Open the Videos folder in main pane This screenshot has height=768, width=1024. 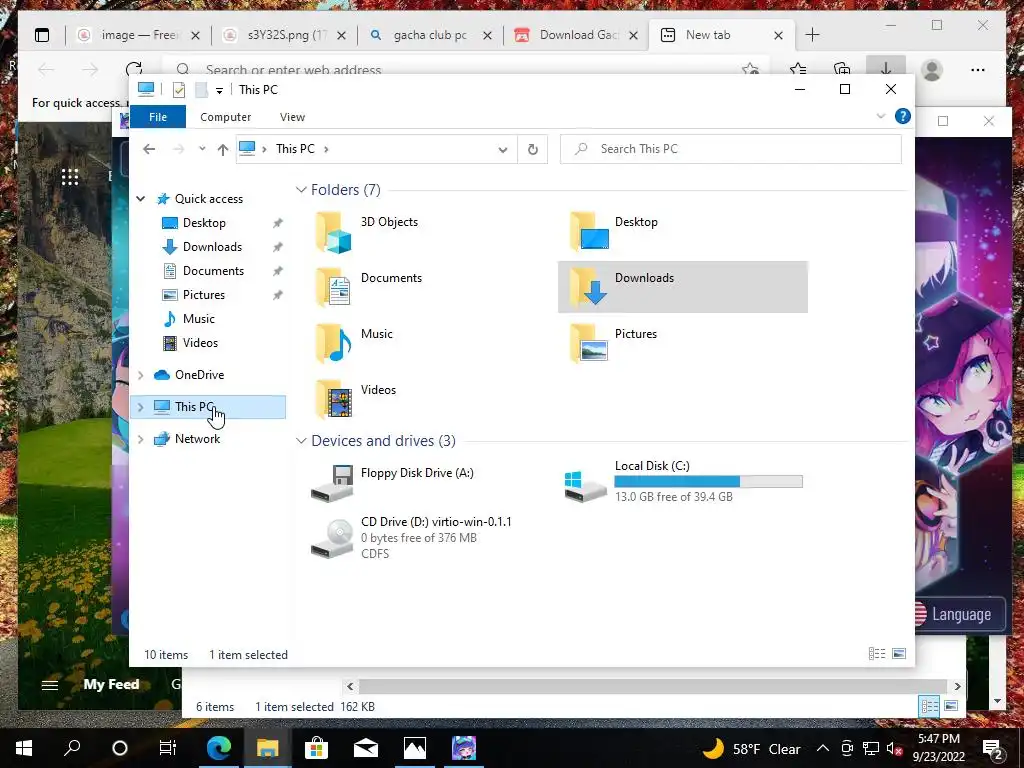[x=356, y=400]
